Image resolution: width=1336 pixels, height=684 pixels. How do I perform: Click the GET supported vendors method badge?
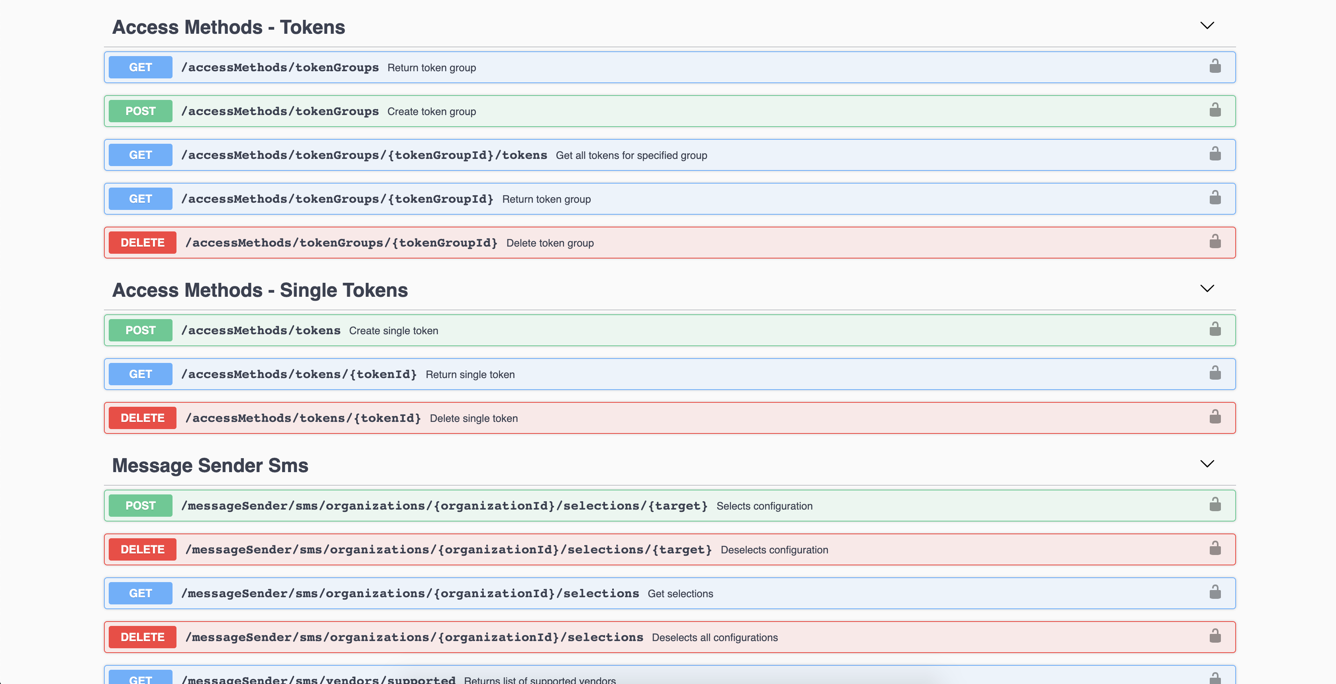140,678
